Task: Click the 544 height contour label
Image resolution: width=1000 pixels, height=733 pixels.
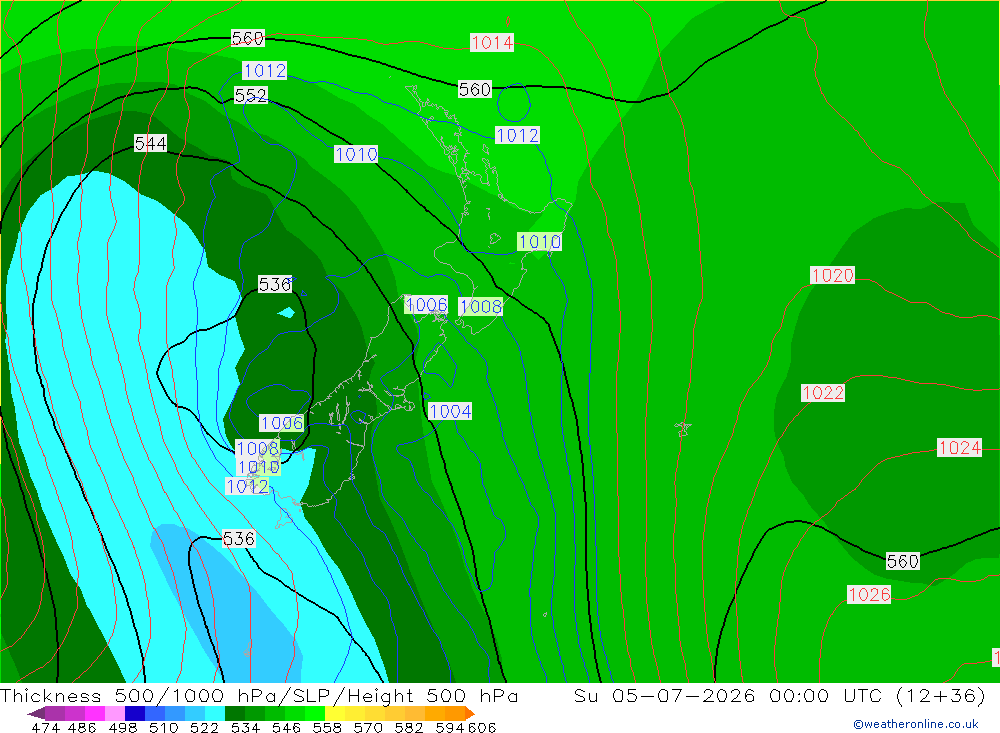Action: point(151,144)
